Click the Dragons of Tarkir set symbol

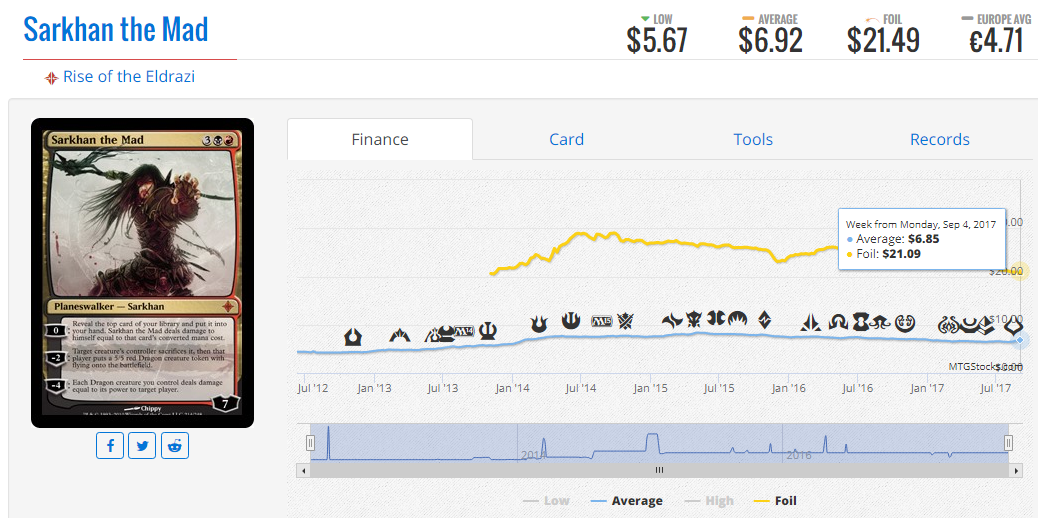pos(694,320)
